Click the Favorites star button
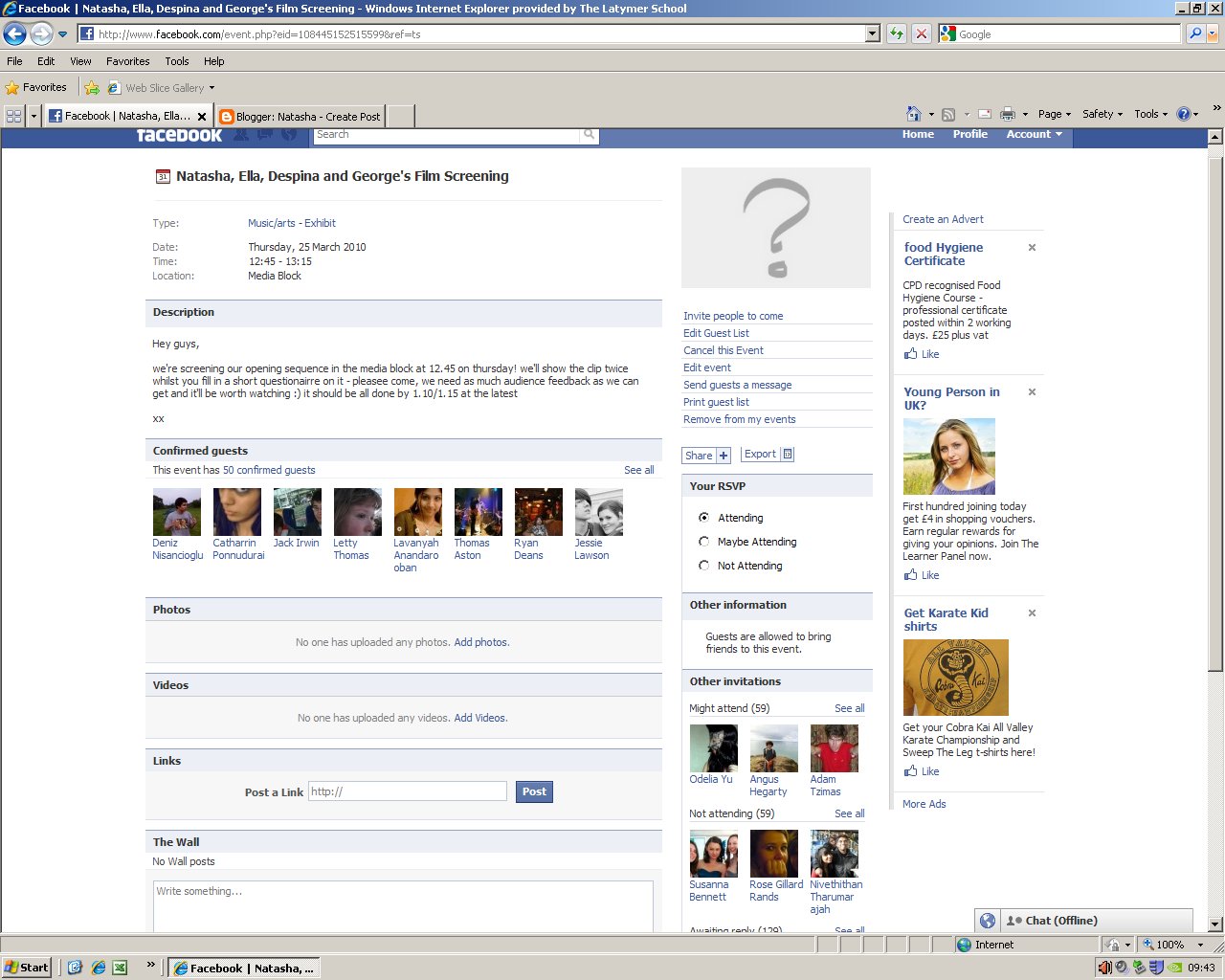Screen dimensions: 1225x980 point(36,87)
